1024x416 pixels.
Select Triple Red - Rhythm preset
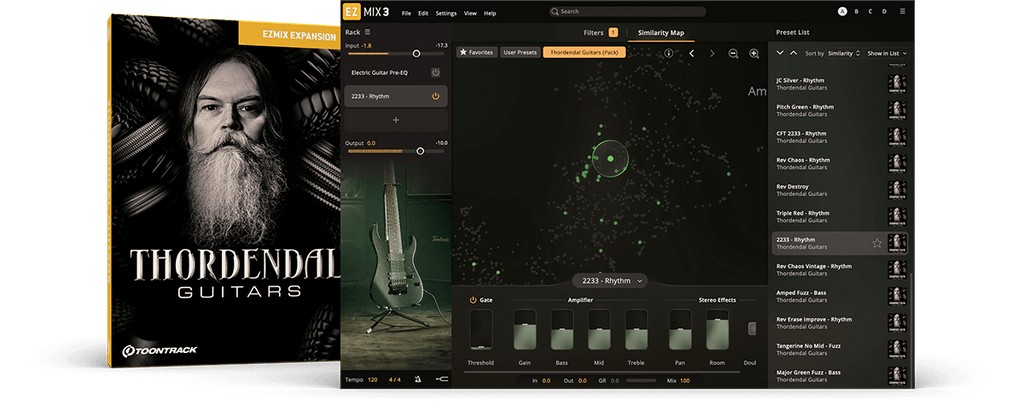(841, 217)
